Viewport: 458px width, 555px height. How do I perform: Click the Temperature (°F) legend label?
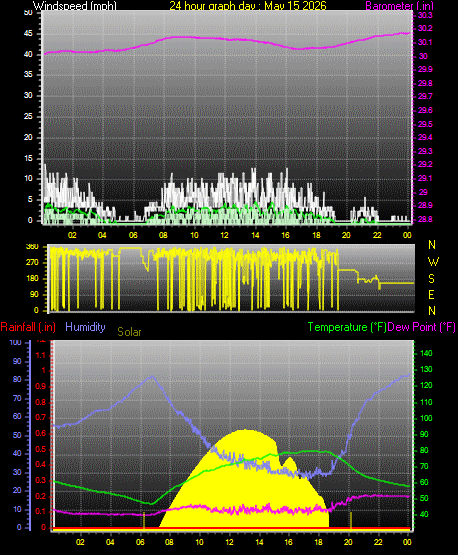pos(347,327)
